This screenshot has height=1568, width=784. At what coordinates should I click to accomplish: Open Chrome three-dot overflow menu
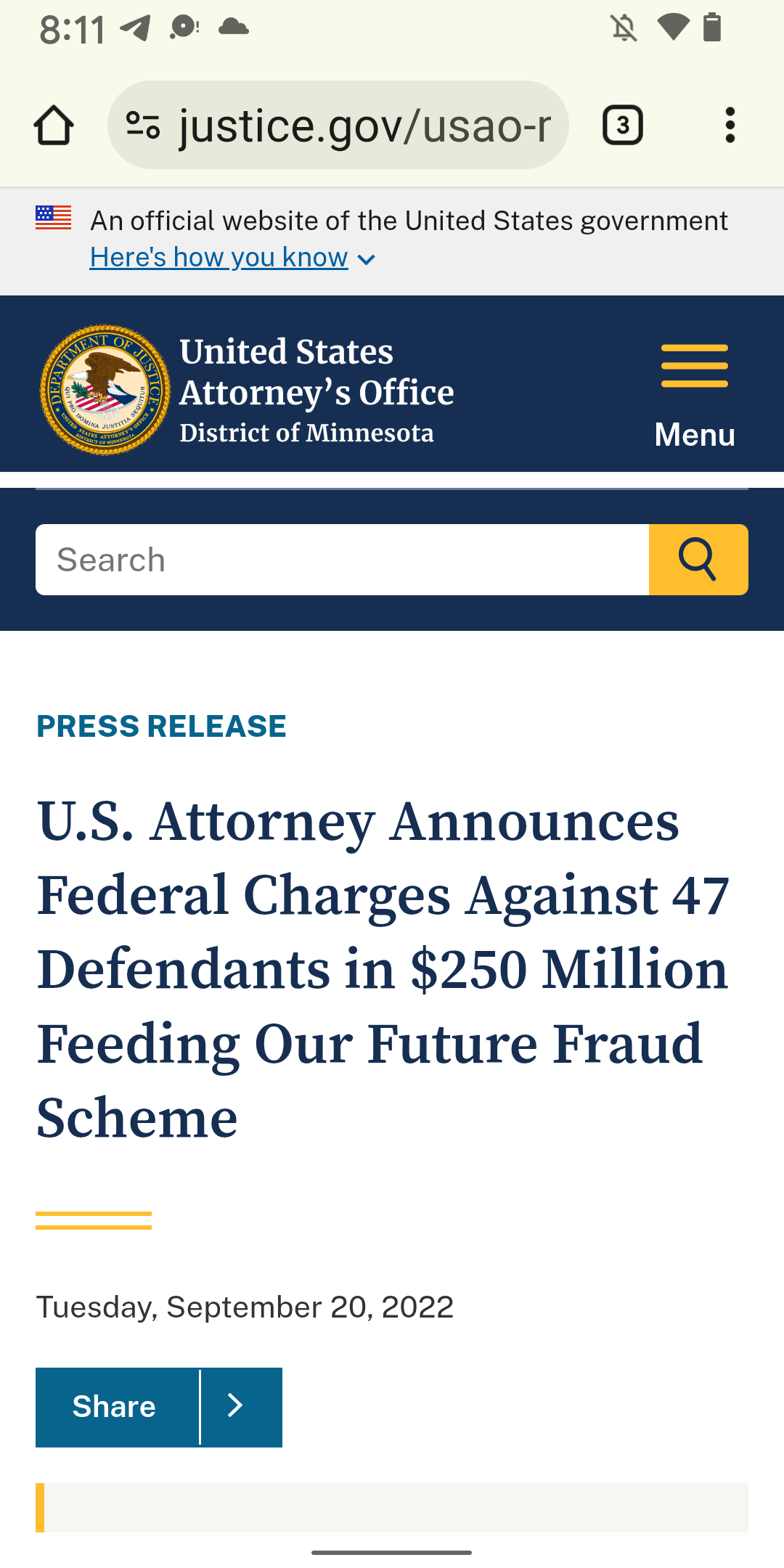coord(730,126)
